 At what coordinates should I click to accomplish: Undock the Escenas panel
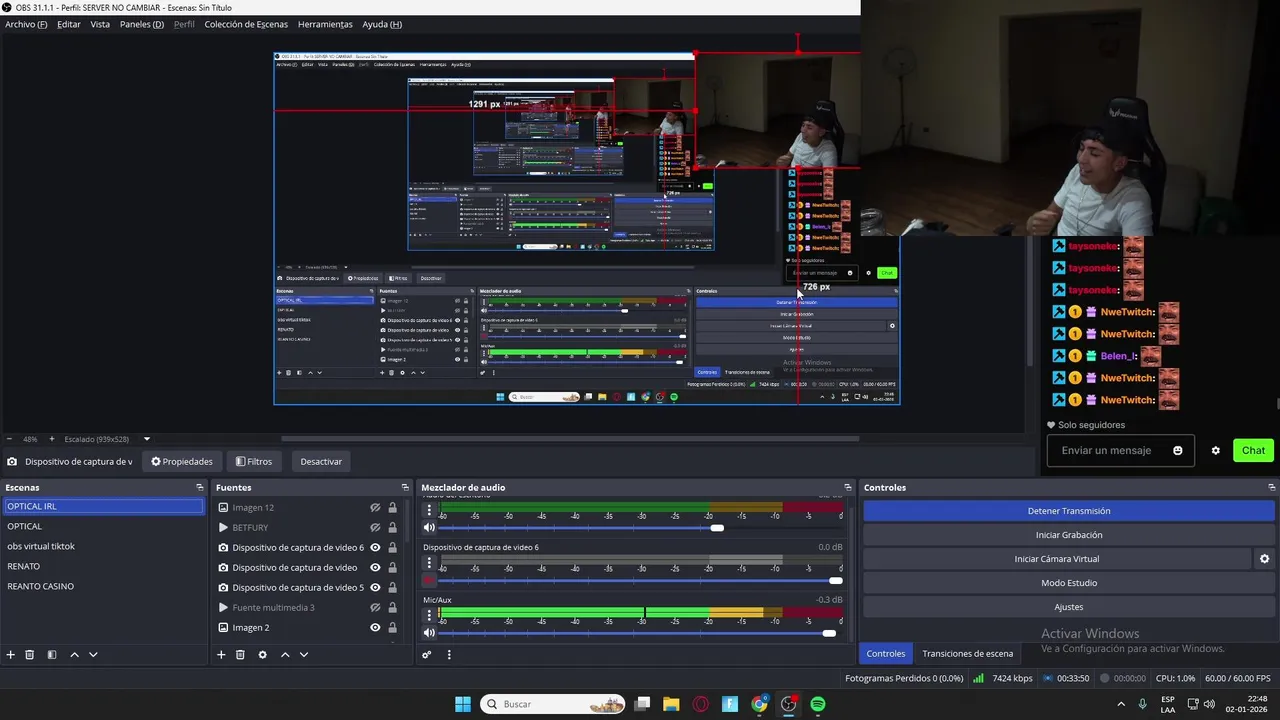pos(200,487)
